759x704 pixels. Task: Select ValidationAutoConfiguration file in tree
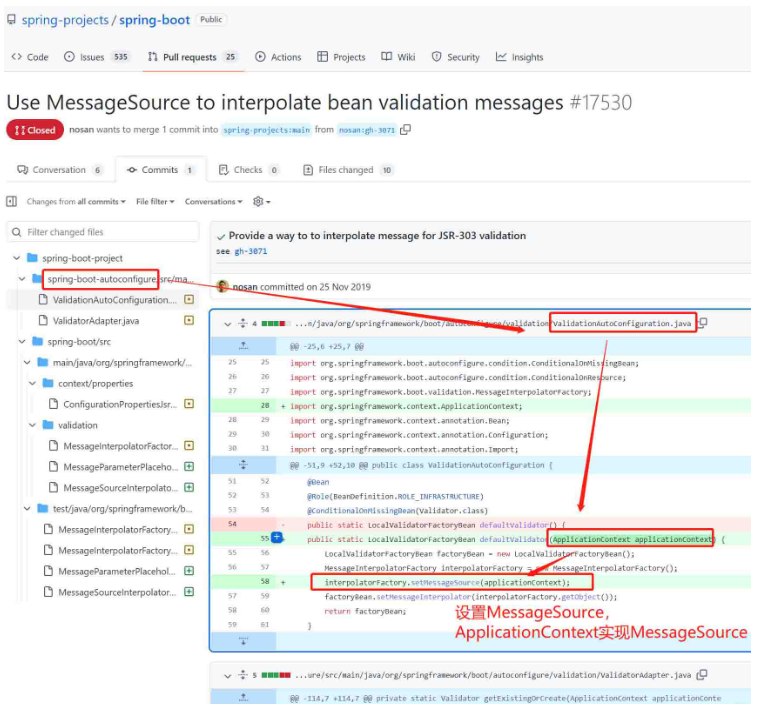click(115, 300)
